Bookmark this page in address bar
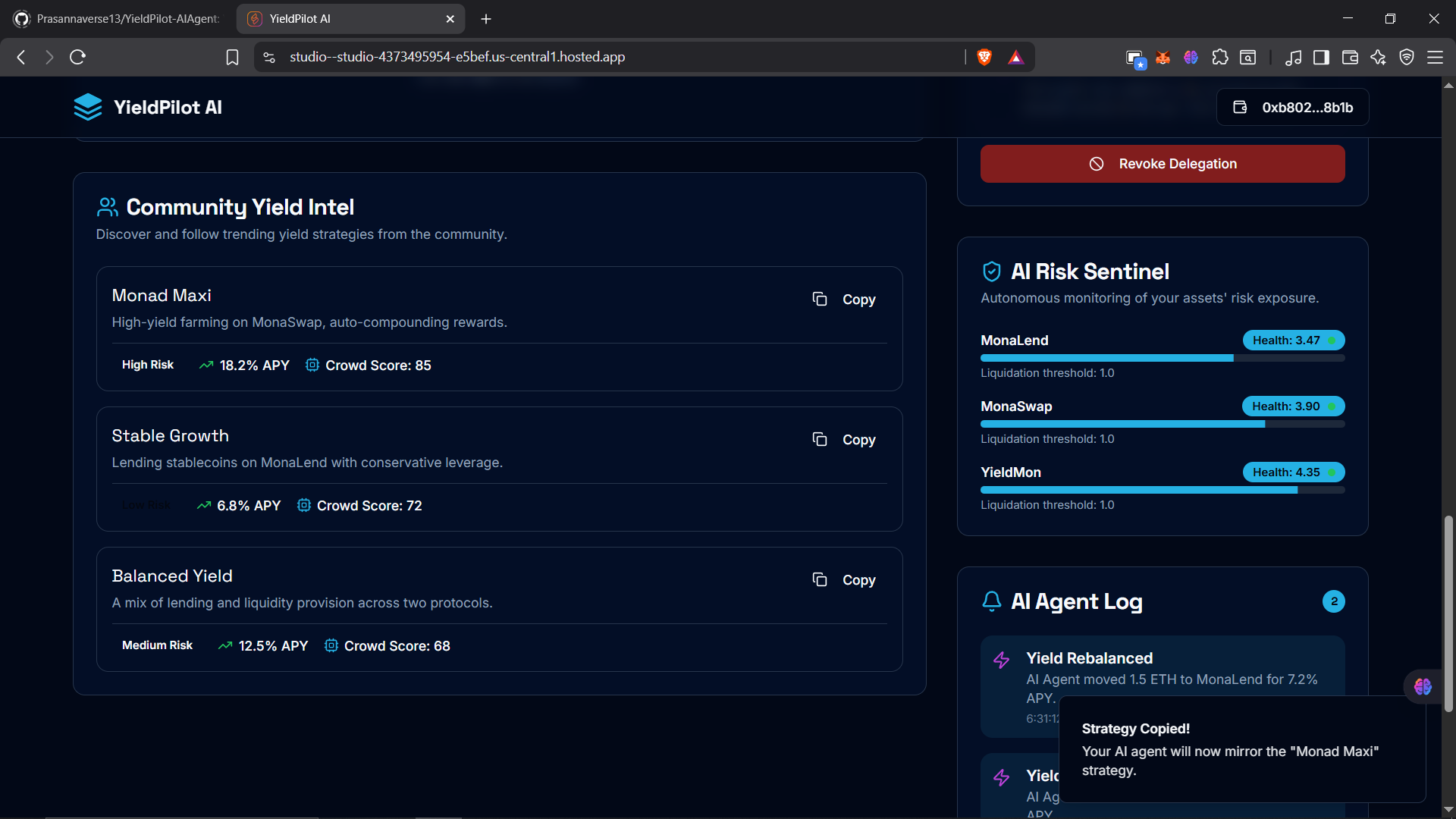Viewport: 1456px width, 819px height. 232,57
